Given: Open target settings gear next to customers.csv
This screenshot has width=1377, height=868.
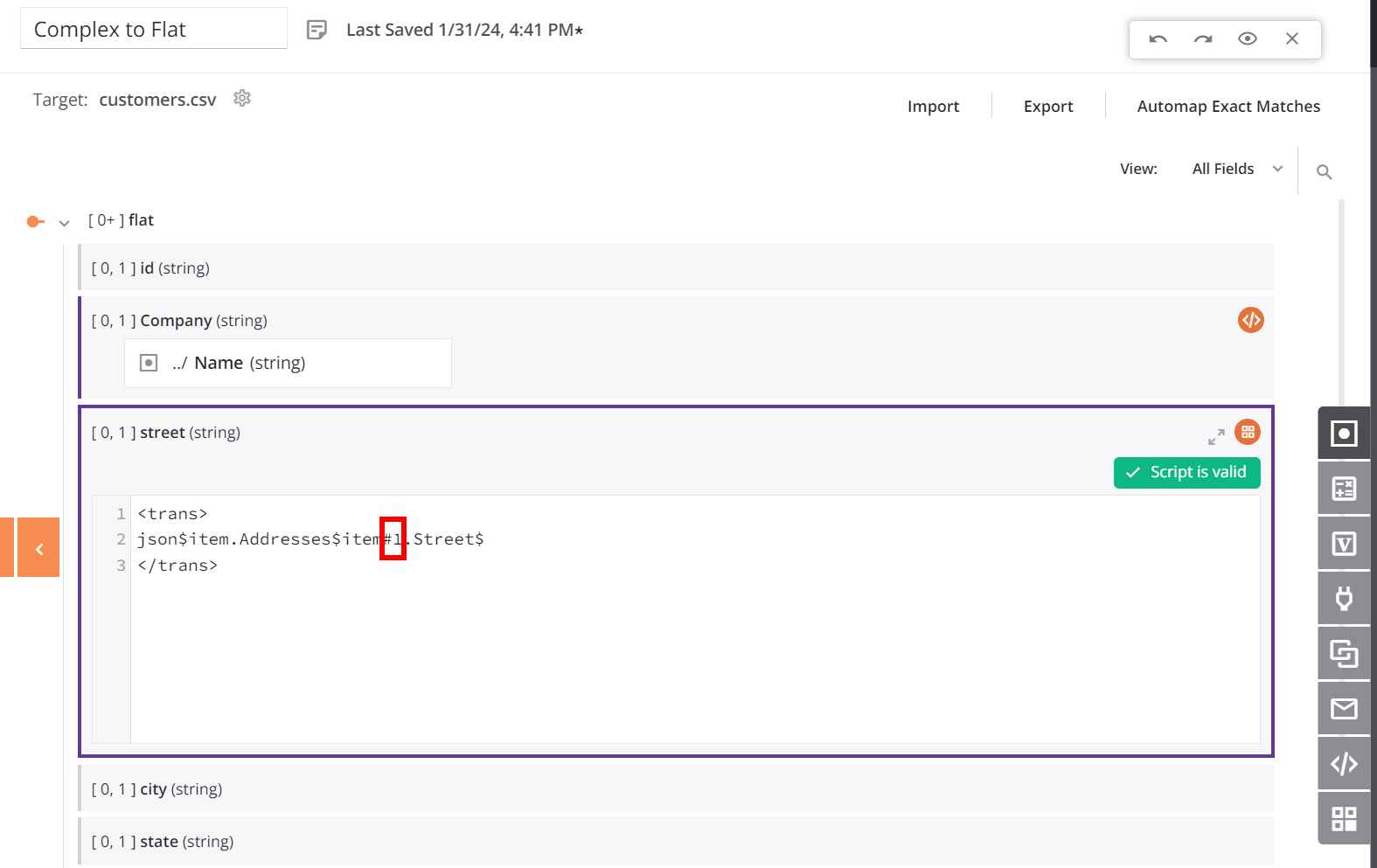Looking at the screenshot, I should [242, 99].
